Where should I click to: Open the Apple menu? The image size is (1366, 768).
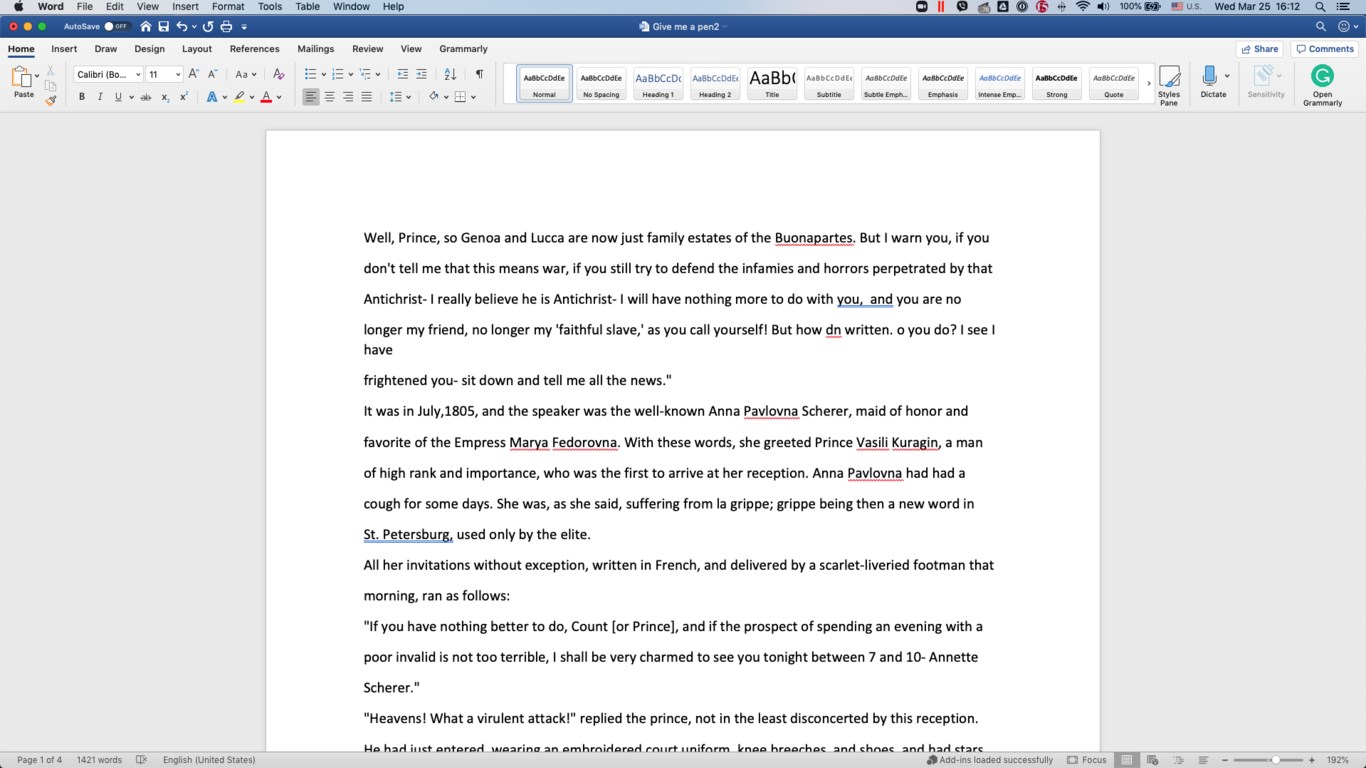click(x=18, y=6)
